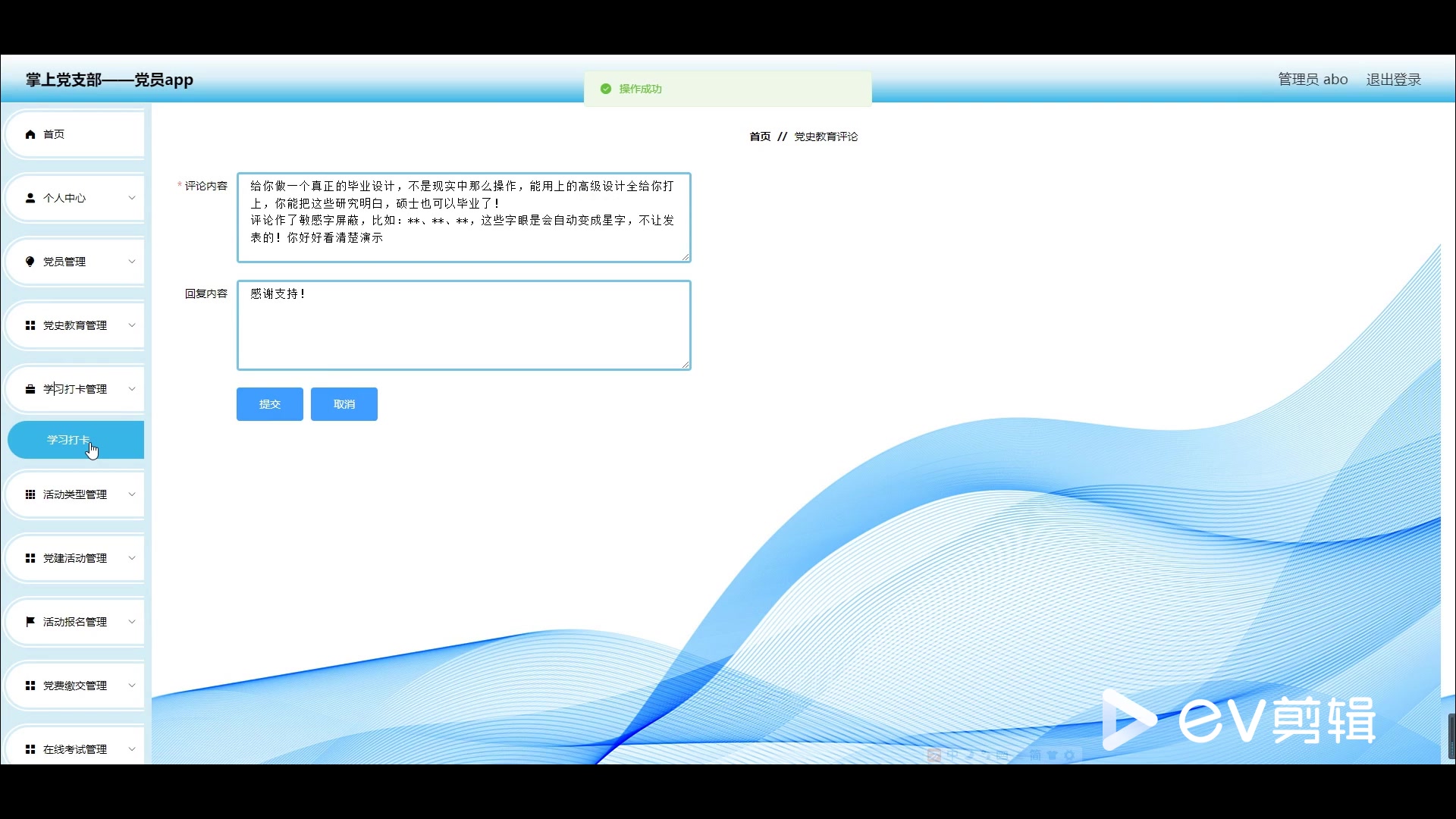Open the 党建活动管理 menu entry

74,558
